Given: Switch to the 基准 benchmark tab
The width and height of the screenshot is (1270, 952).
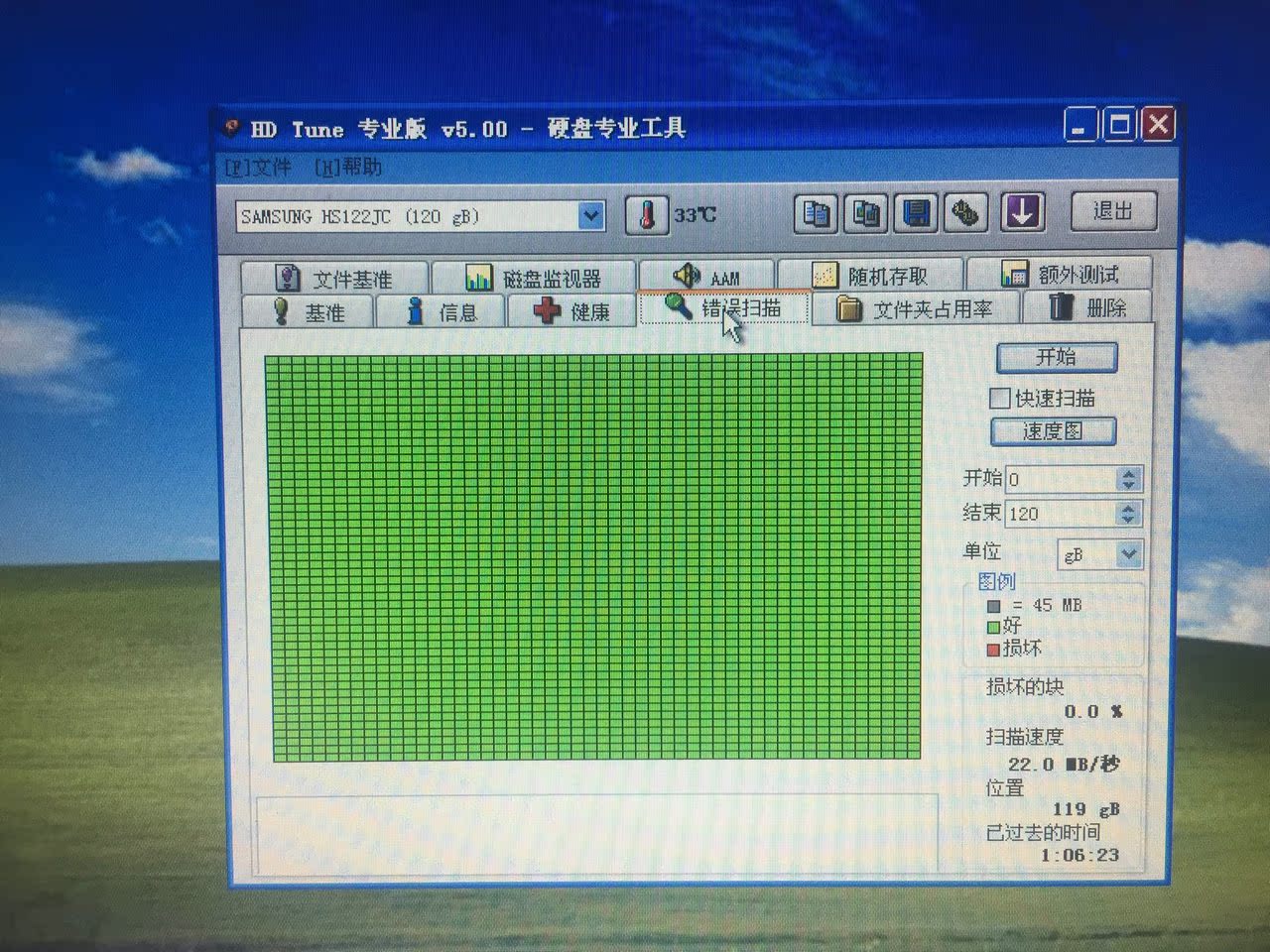Looking at the screenshot, I should 307,312.
